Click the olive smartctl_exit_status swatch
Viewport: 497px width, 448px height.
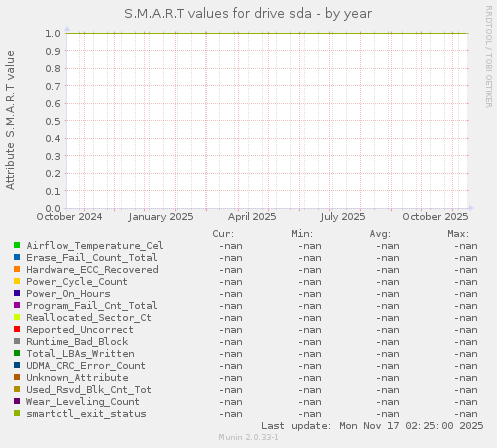pyautogui.click(x=17, y=413)
